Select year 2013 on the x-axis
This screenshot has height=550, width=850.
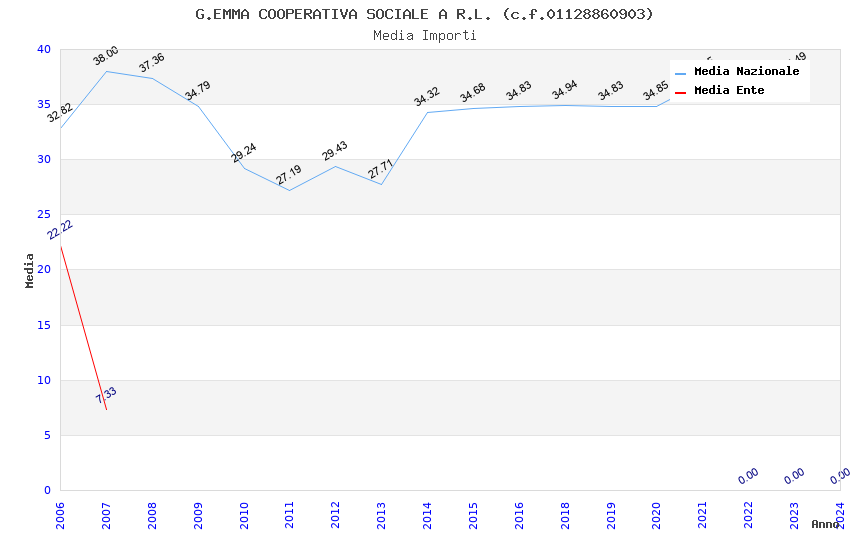pyautogui.click(x=382, y=515)
